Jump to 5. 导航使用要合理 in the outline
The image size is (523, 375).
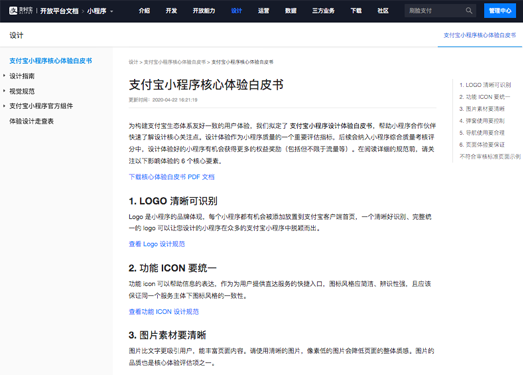coord(482,133)
